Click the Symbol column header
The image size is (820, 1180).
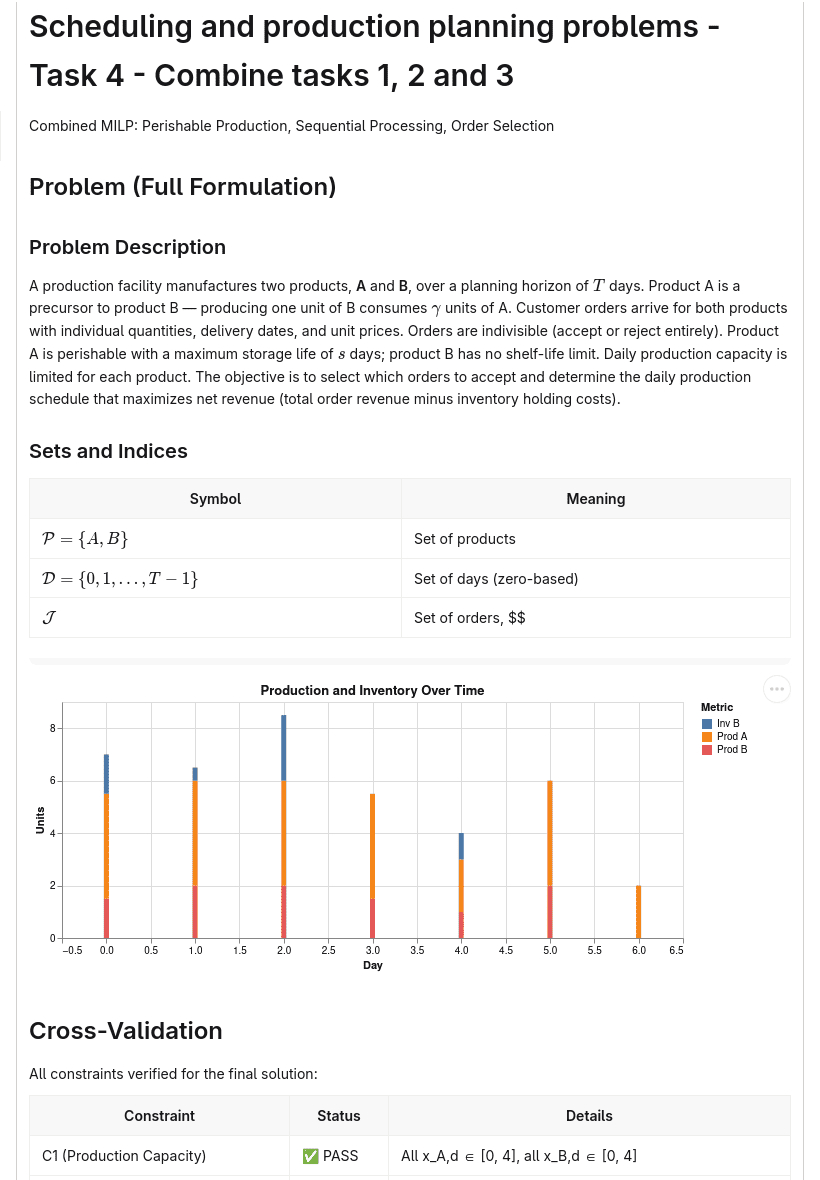(215, 499)
